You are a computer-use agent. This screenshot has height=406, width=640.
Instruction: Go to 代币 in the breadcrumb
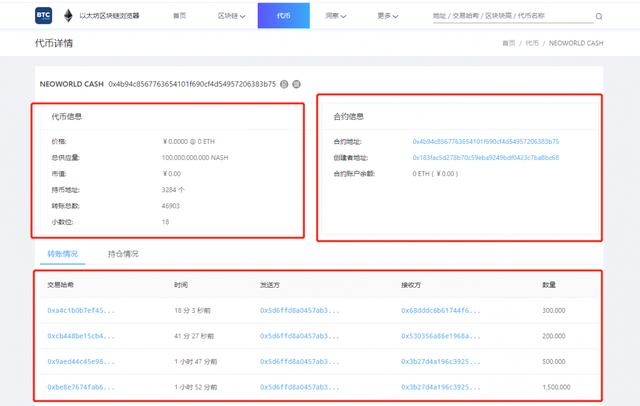pyautogui.click(x=532, y=43)
